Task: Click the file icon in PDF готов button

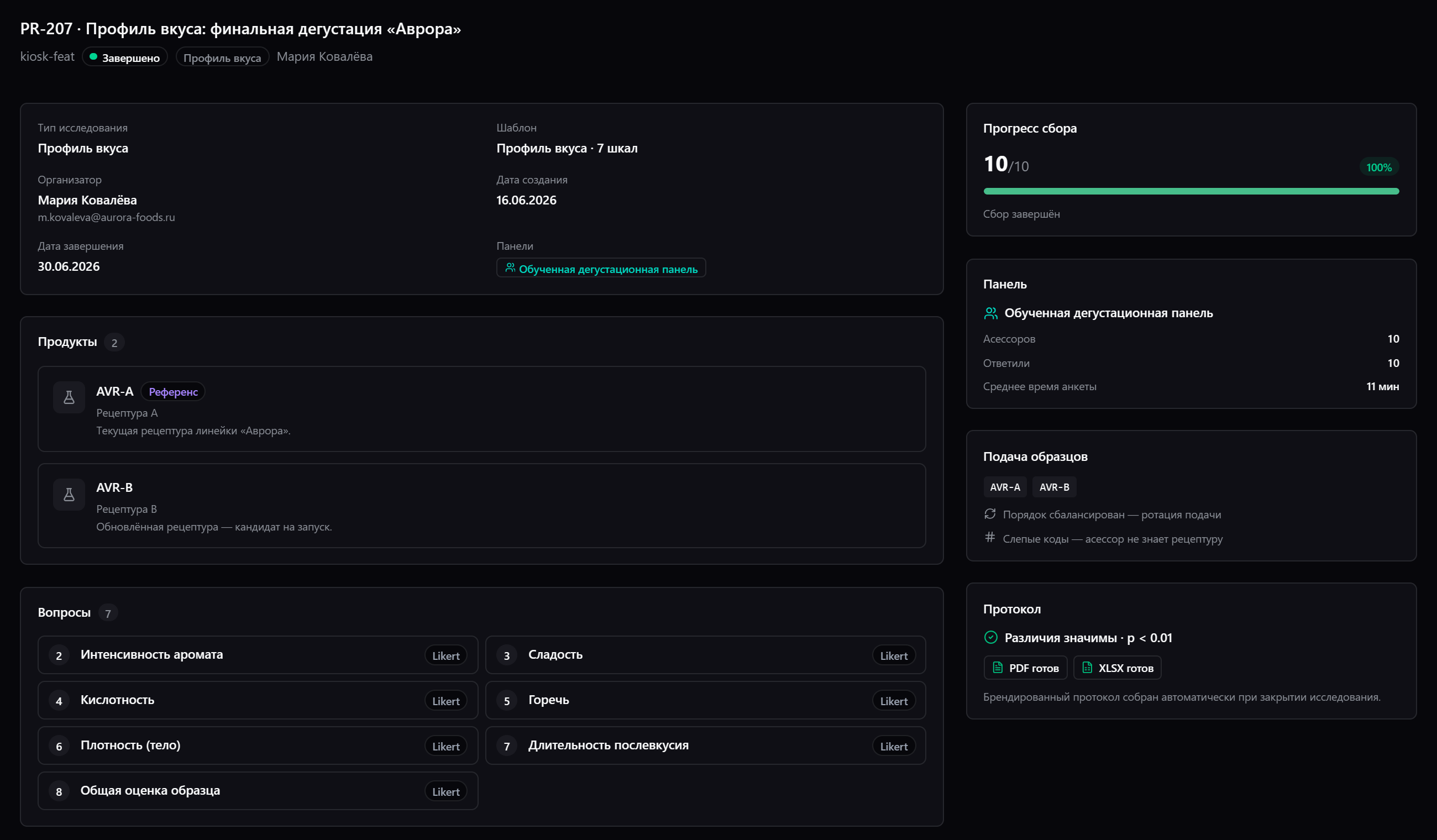Action: (998, 668)
